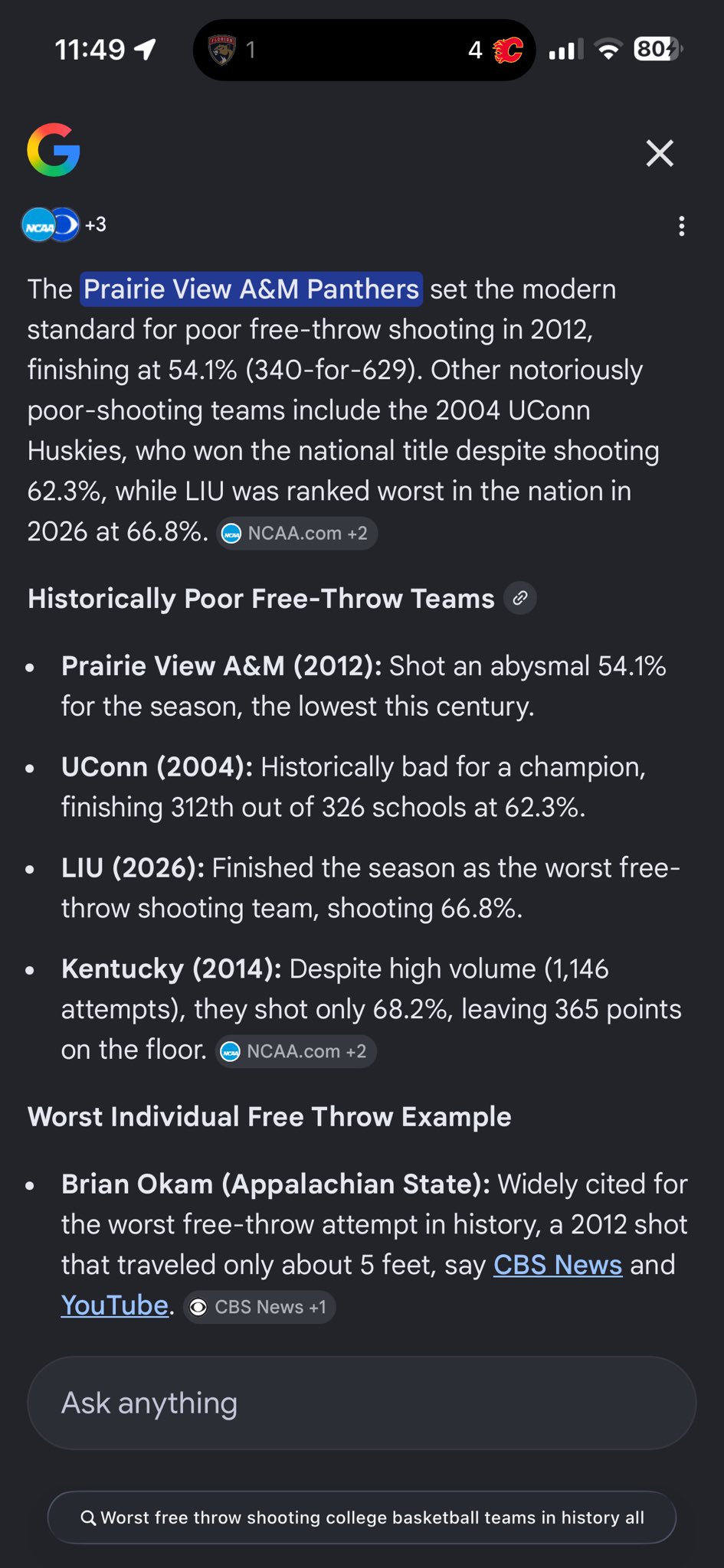Close the AI overview with the X
The height and width of the screenshot is (1568, 724).
coord(660,153)
